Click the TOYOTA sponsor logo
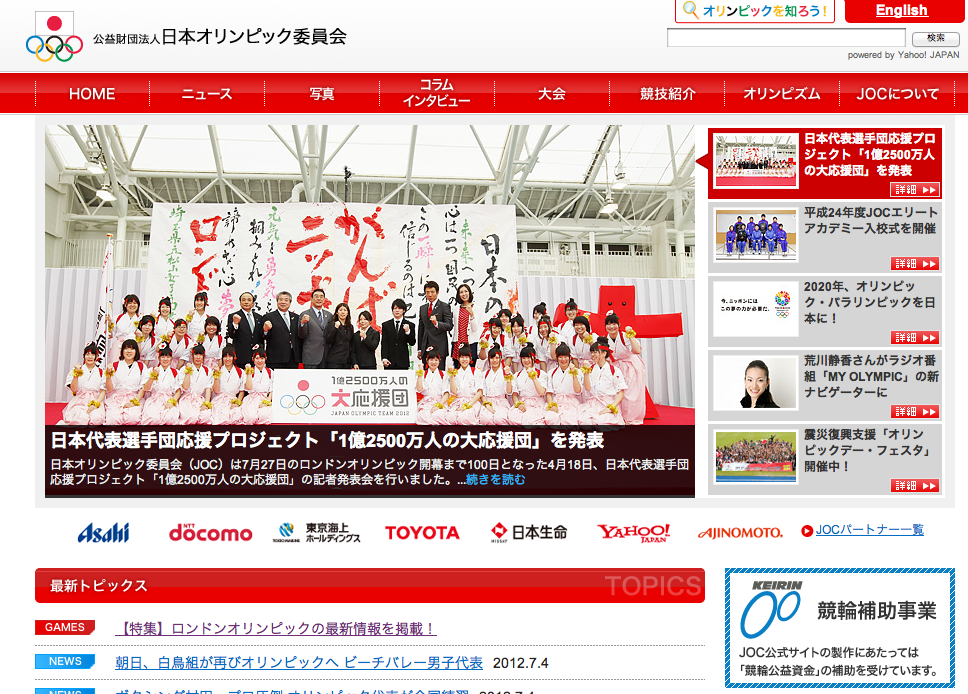Screen dimensions: 968x694 pyautogui.click(x=422, y=533)
